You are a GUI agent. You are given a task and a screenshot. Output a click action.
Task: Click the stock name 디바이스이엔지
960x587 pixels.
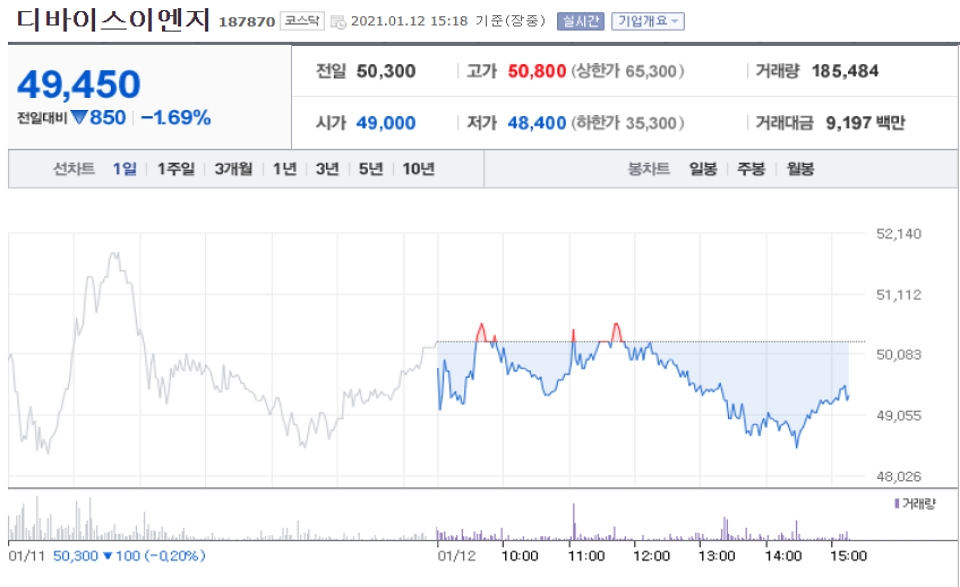click(x=113, y=20)
